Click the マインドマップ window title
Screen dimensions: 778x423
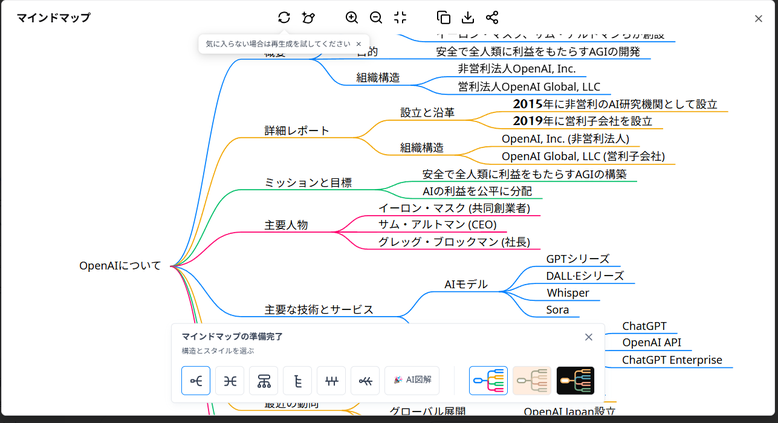(54, 18)
